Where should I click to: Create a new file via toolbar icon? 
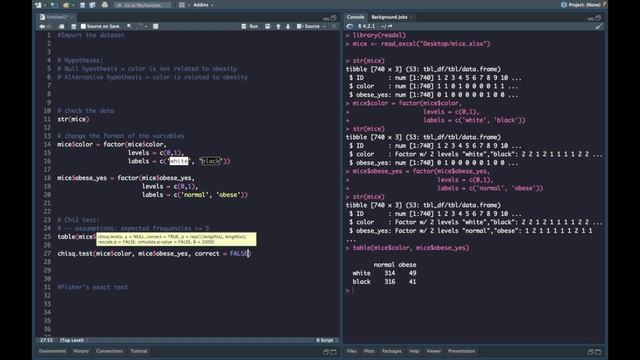[x=38, y=5]
